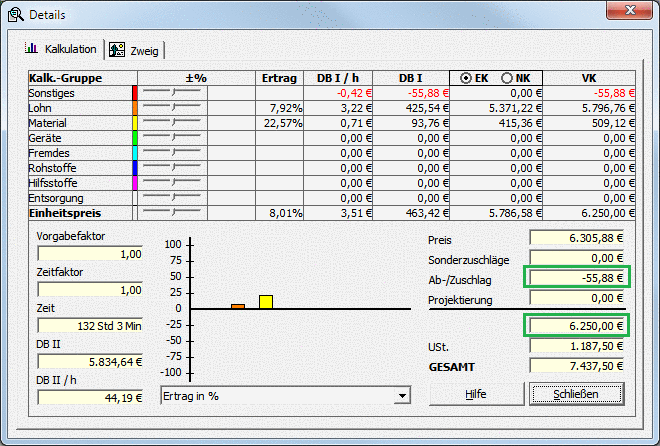
Task: Click the Sonderzuschläge value field
Action: 577,258
